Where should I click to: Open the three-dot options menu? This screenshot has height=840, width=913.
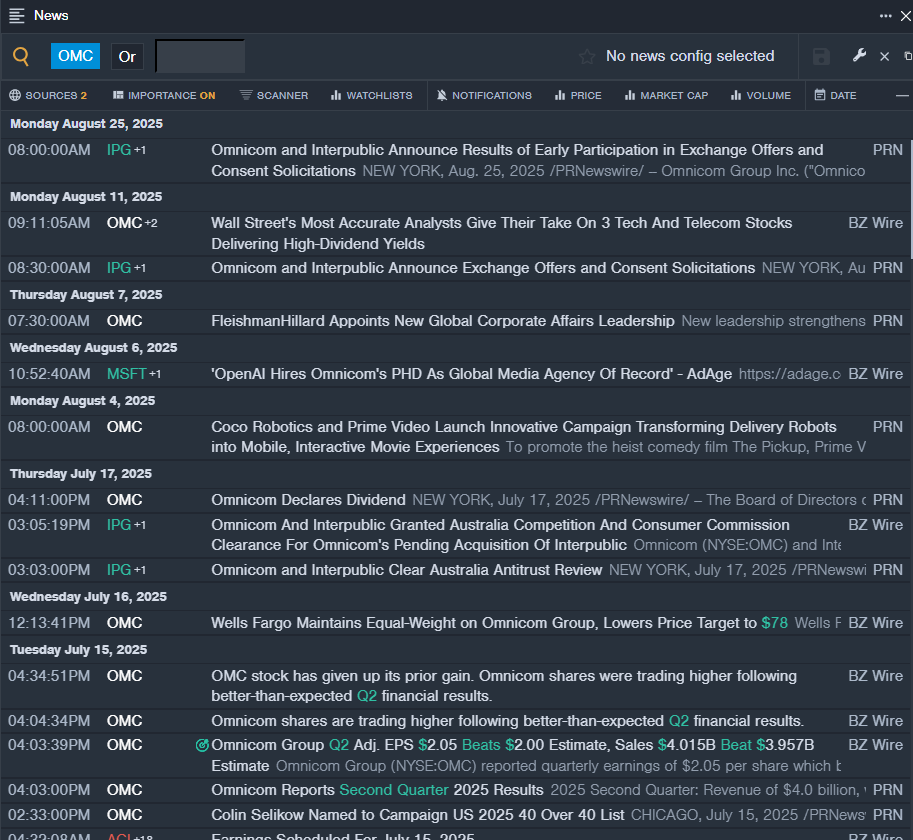coord(885,16)
